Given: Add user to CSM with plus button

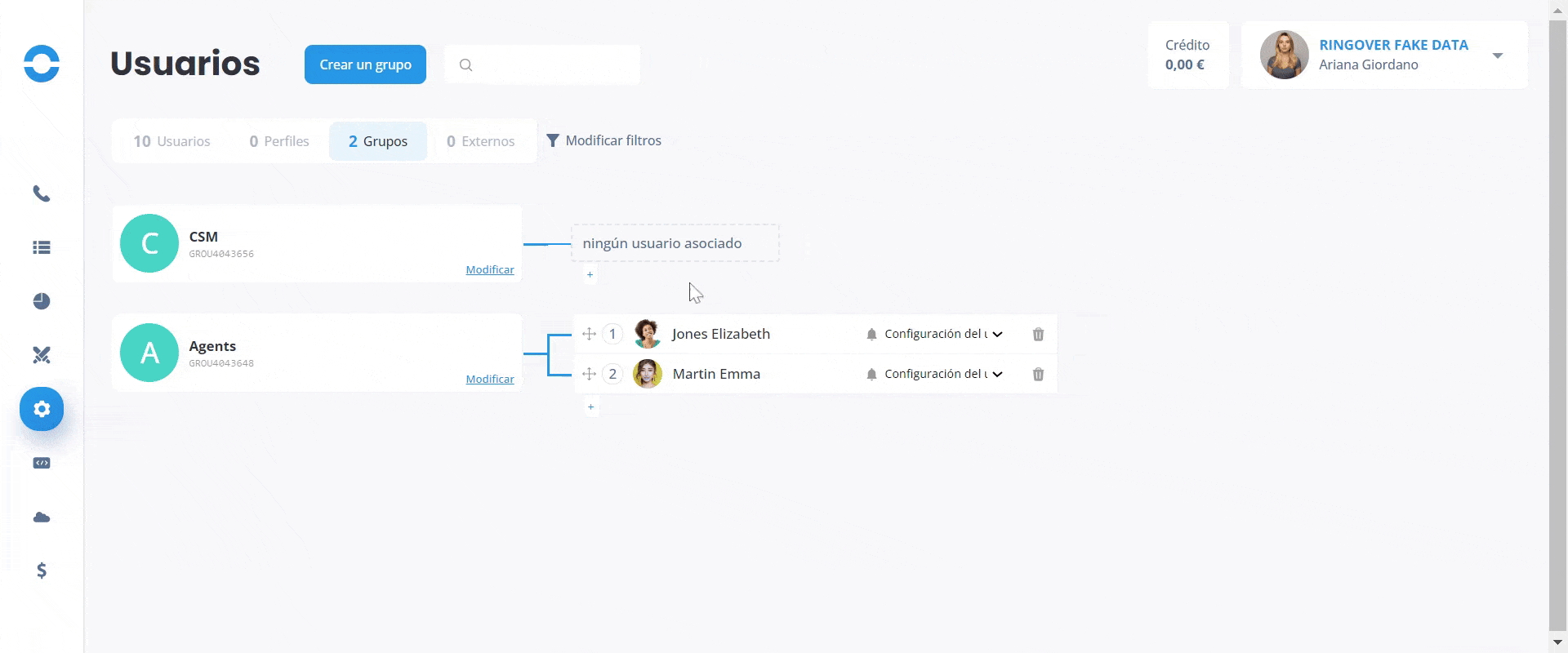Looking at the screenshot, I should 590,275.
